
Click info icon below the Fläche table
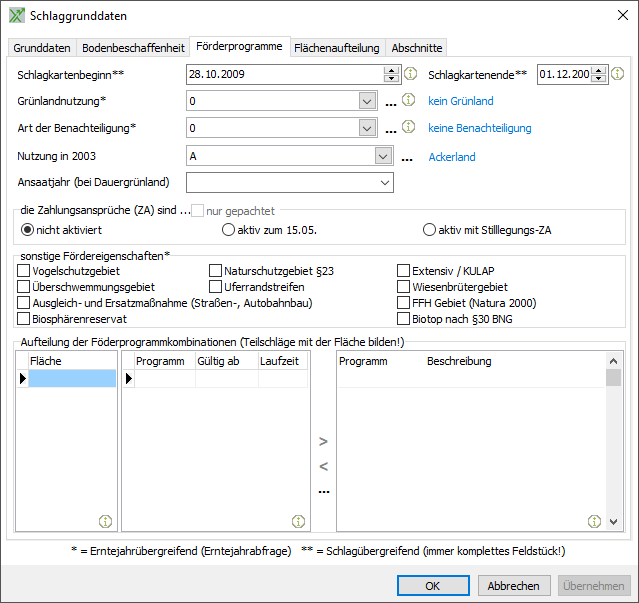pos(105,521)
